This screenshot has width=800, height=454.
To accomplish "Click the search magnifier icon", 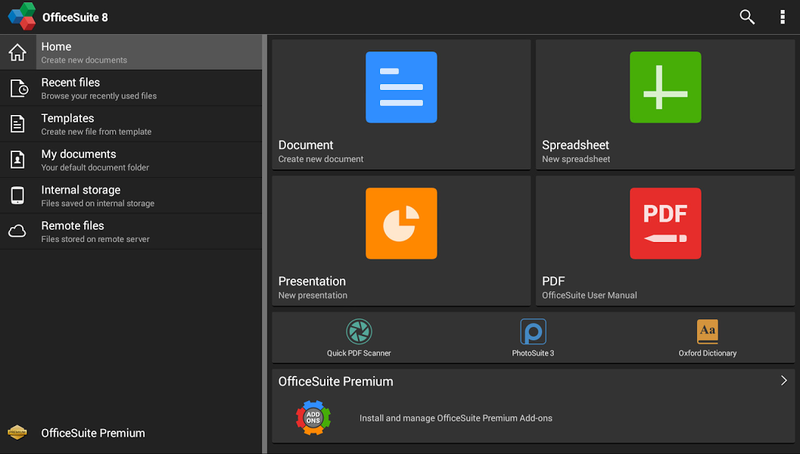I will pos(747,17).
